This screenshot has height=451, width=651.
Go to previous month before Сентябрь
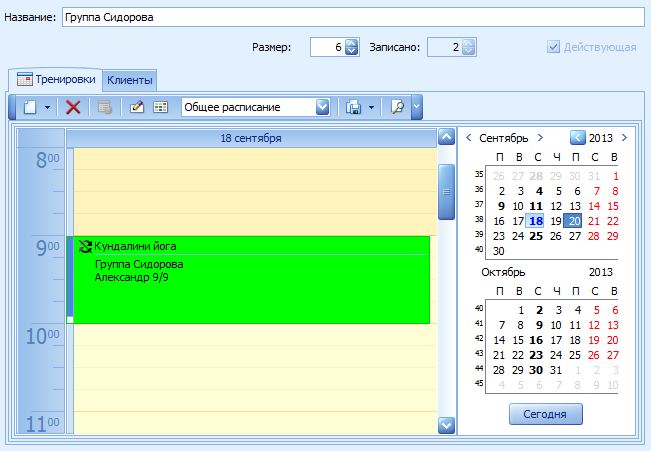469,137
